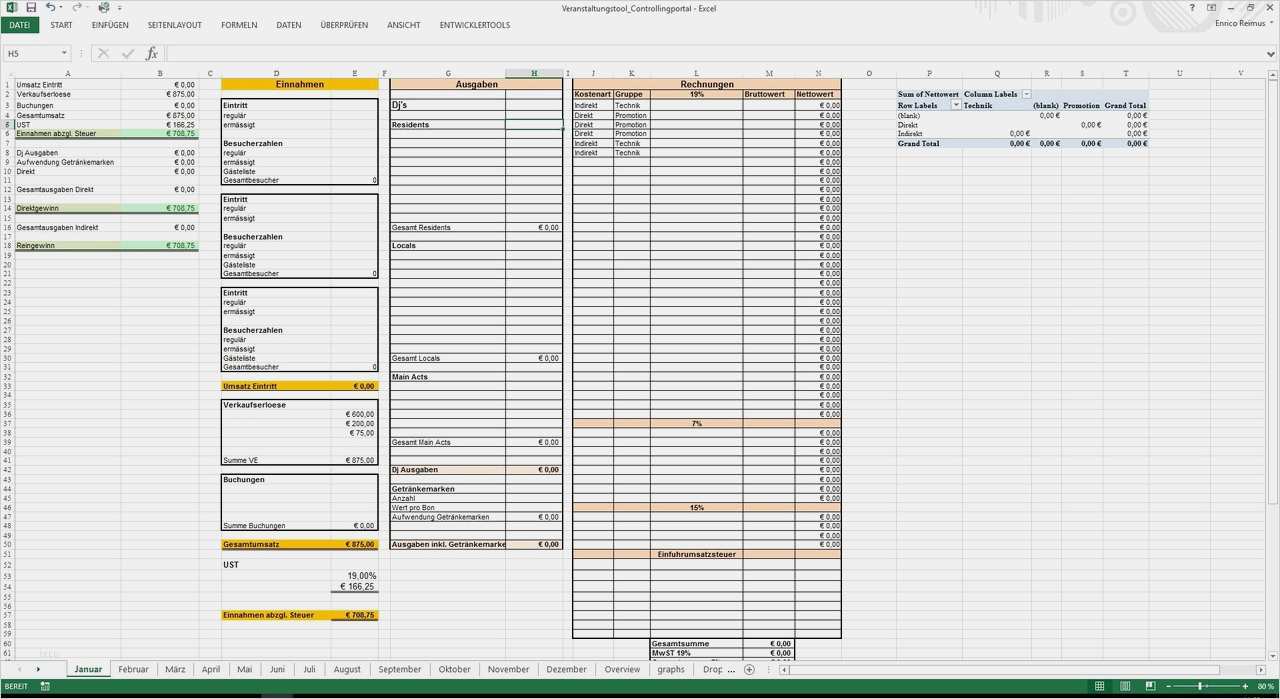
Task: Open the Name Box dropdown arrow
Action: 64,52
